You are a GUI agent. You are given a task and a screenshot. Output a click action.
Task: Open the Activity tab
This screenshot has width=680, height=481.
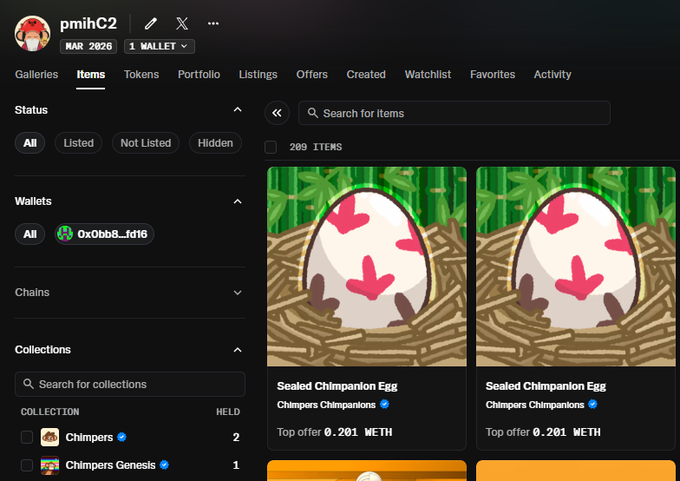tap(552, 75)
